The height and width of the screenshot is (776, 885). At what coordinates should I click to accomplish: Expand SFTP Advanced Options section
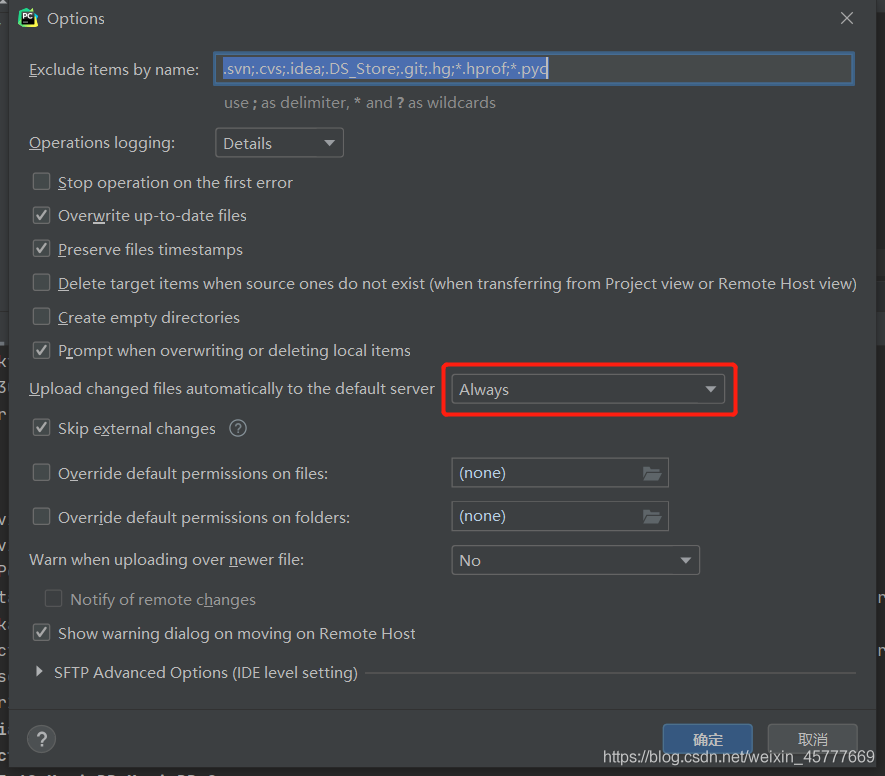39,672
